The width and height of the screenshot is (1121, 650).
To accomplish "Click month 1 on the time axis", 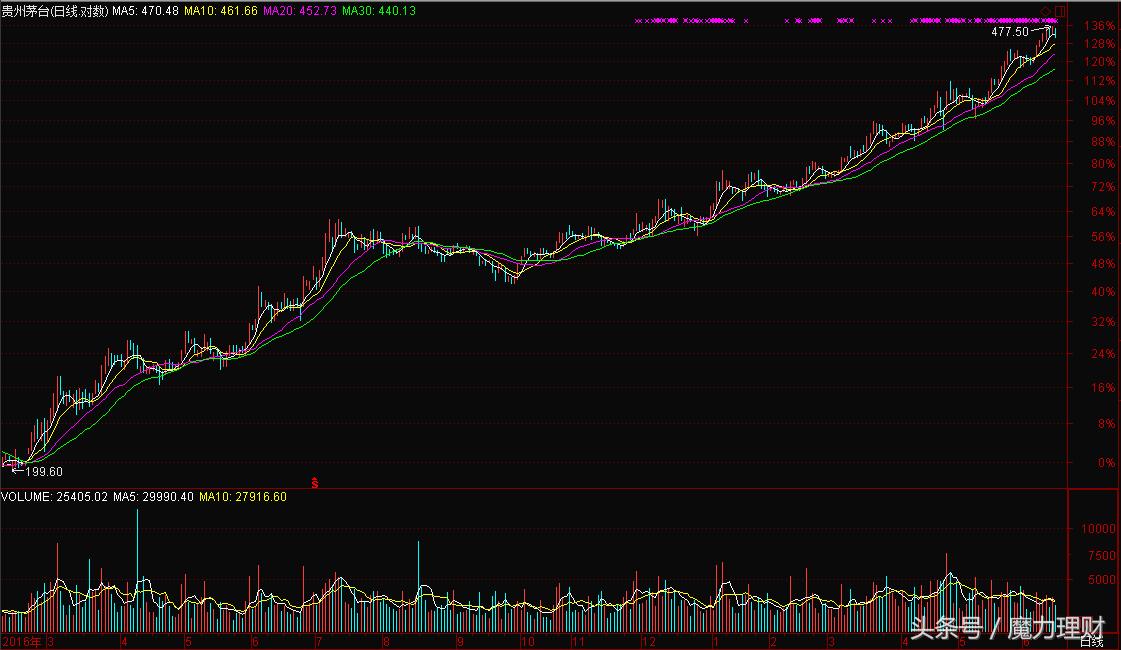I will [x=716, y=641].
